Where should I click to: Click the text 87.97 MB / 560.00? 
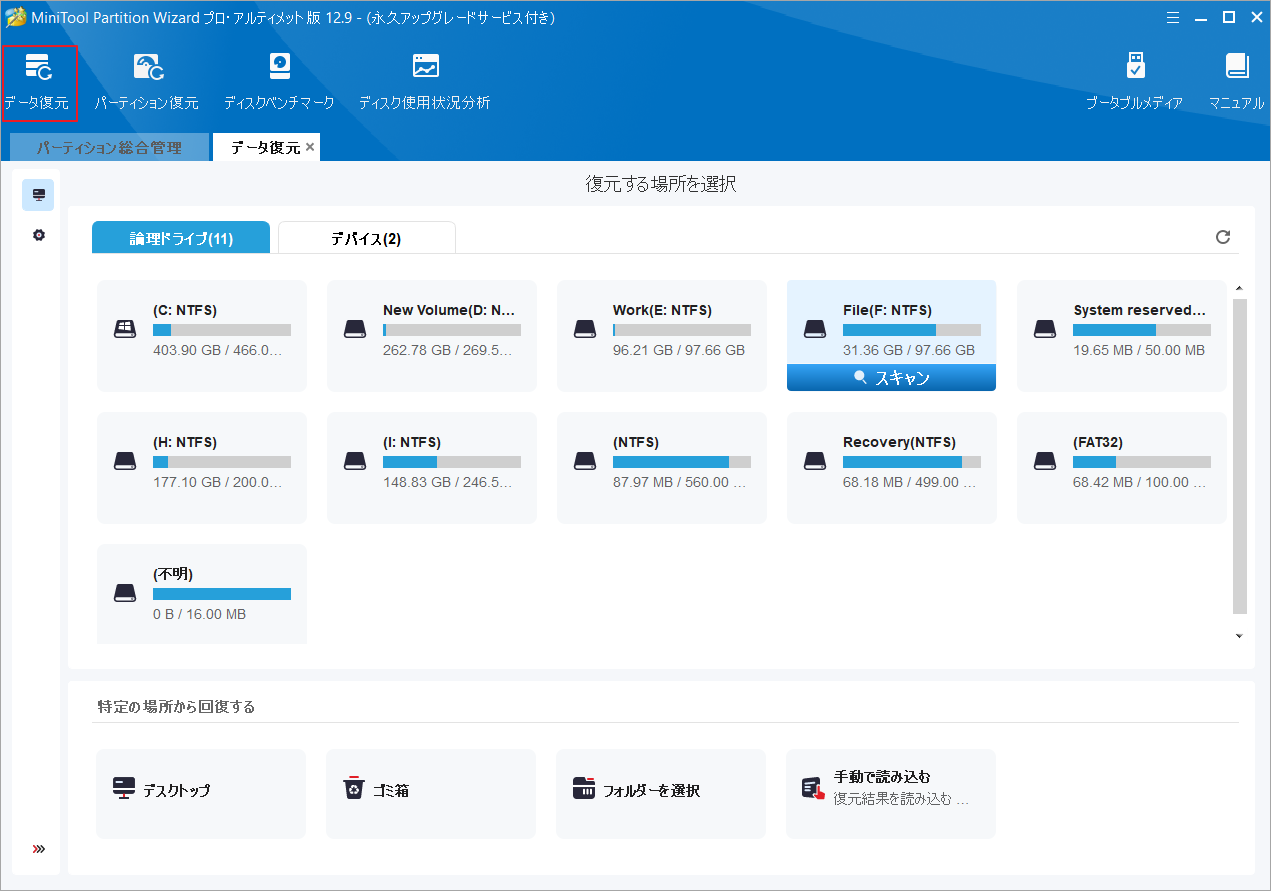[x=680, y=482]
